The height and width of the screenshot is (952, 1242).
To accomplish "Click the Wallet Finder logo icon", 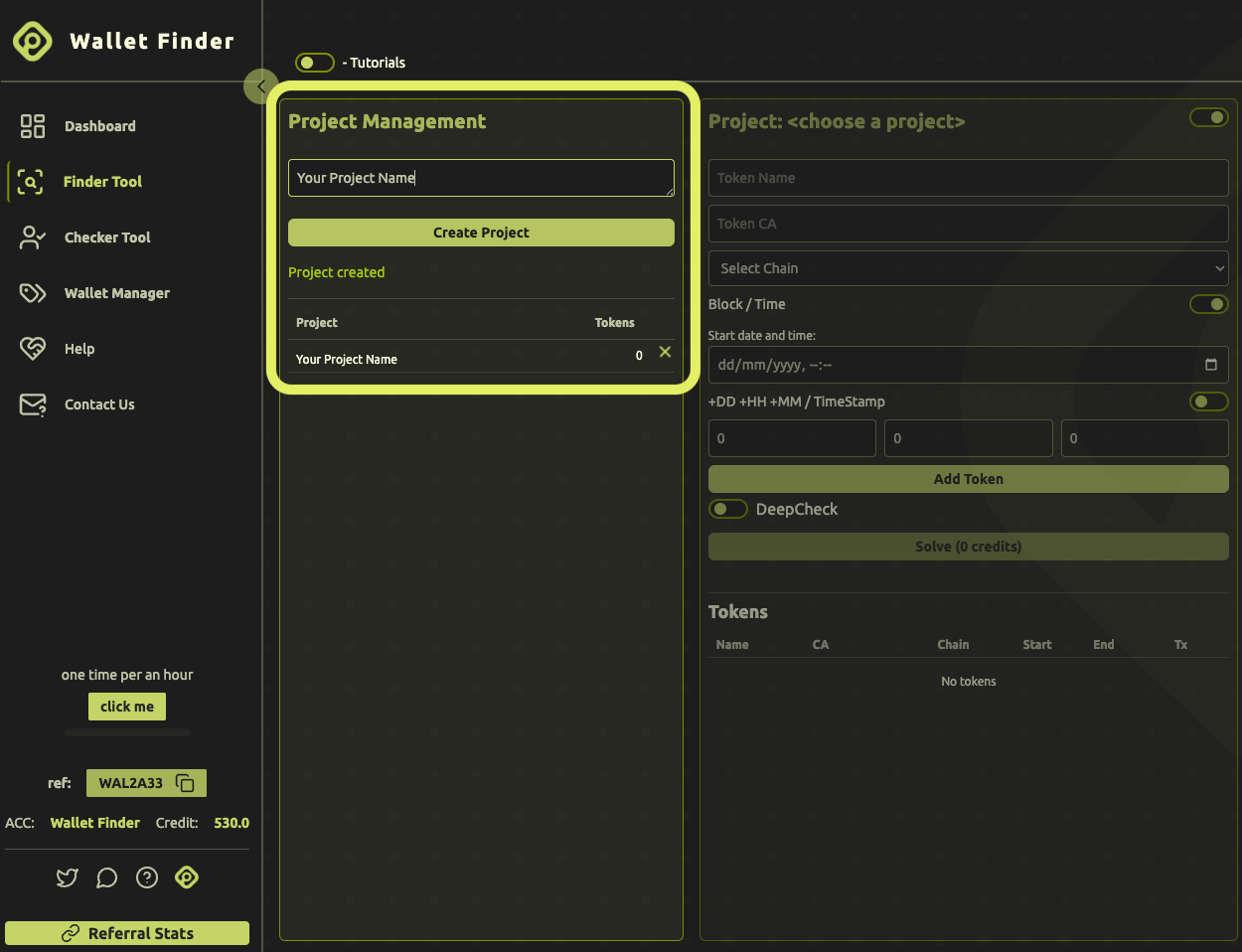I will [33, 41].
